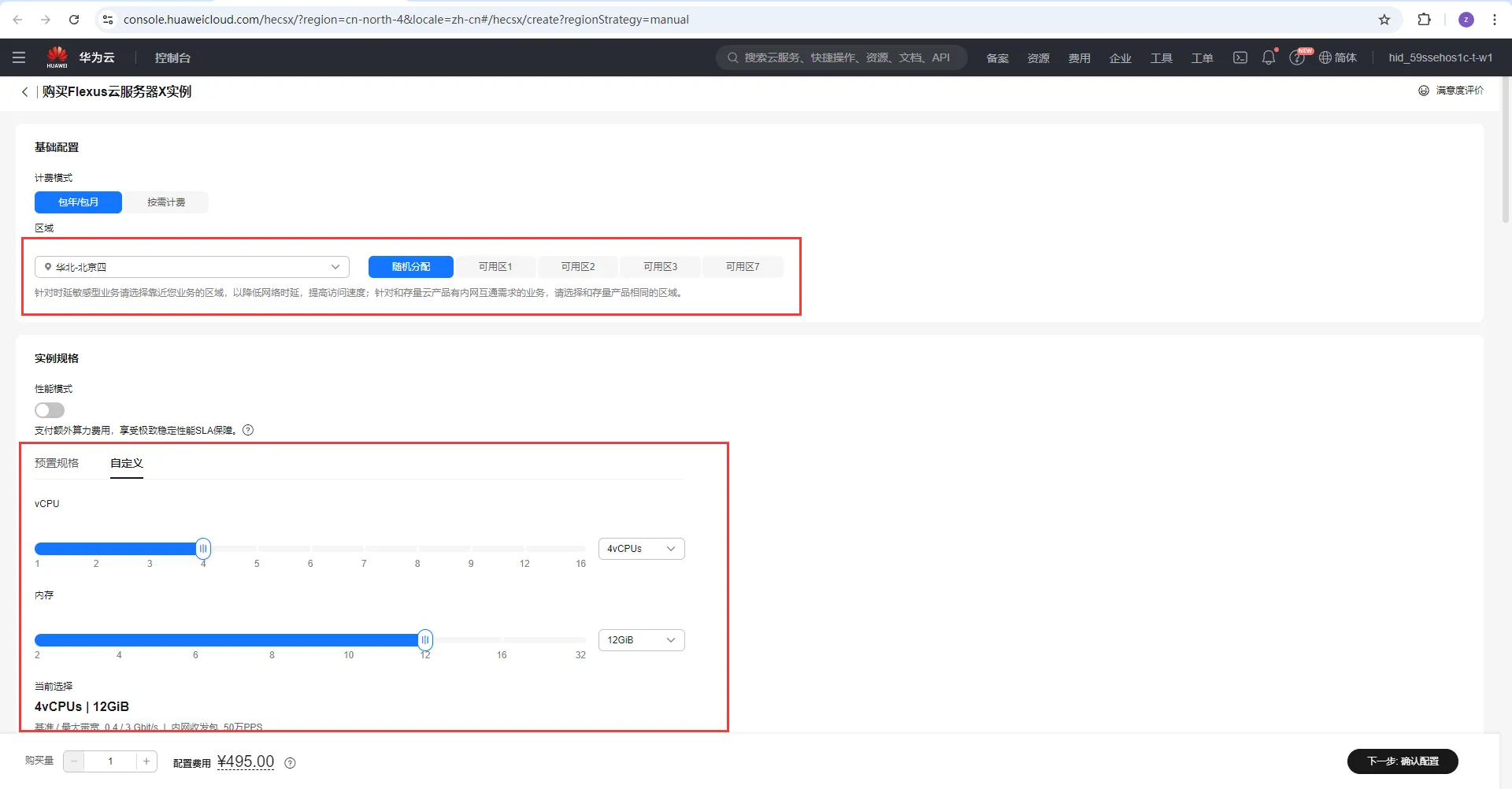Click the ¥495.00 price detail

click(x=246, y=761)
